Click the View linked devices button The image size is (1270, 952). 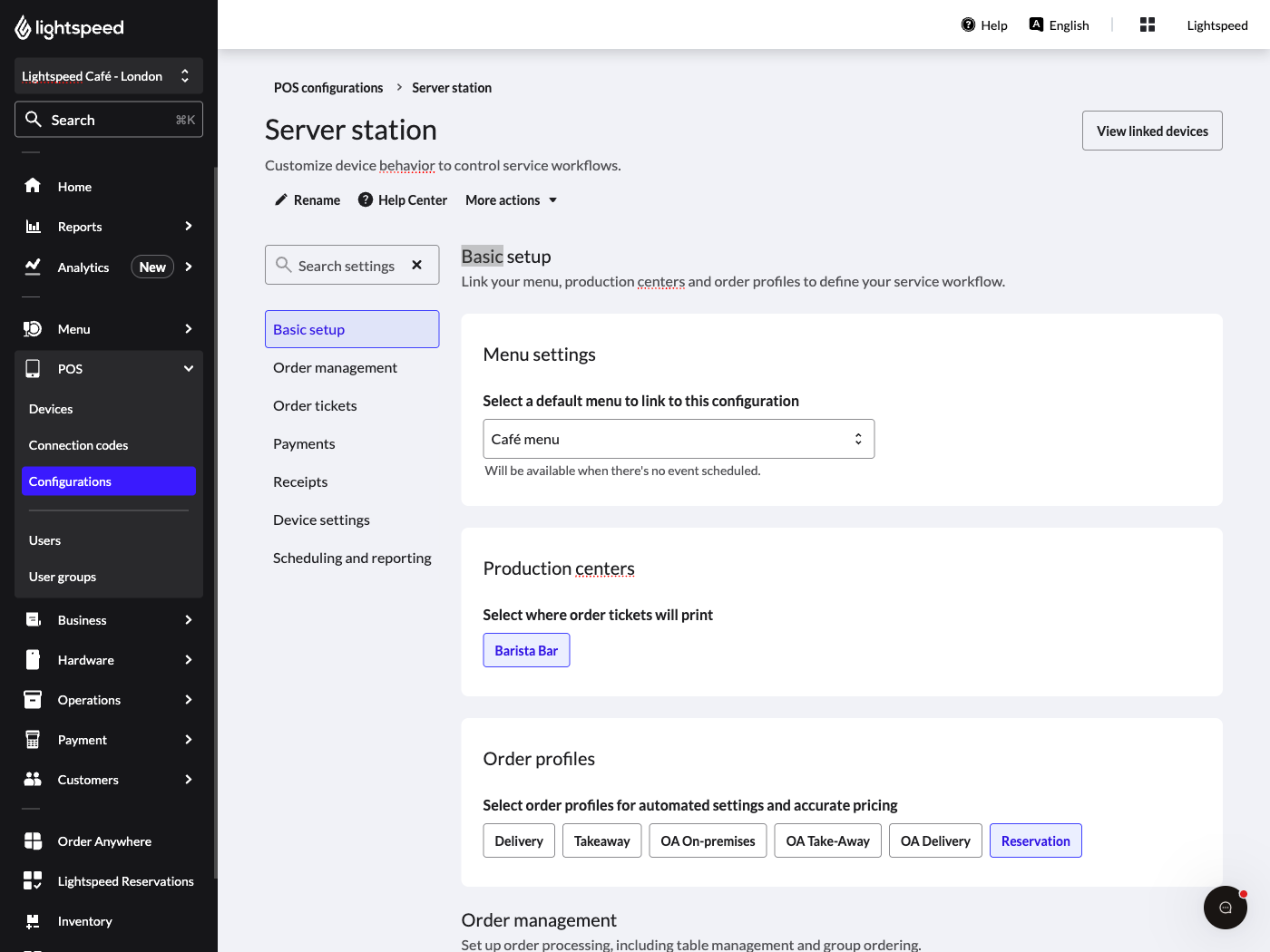tap(1151, 131)
